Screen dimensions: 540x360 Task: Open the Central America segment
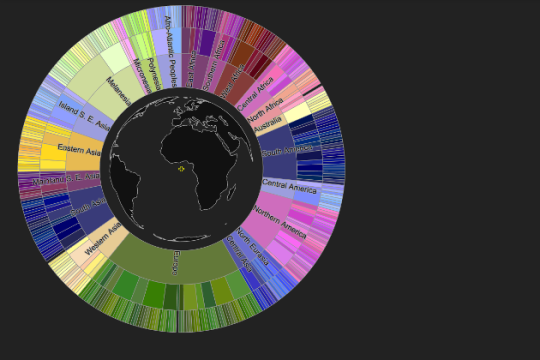click(x=279, y=187)
